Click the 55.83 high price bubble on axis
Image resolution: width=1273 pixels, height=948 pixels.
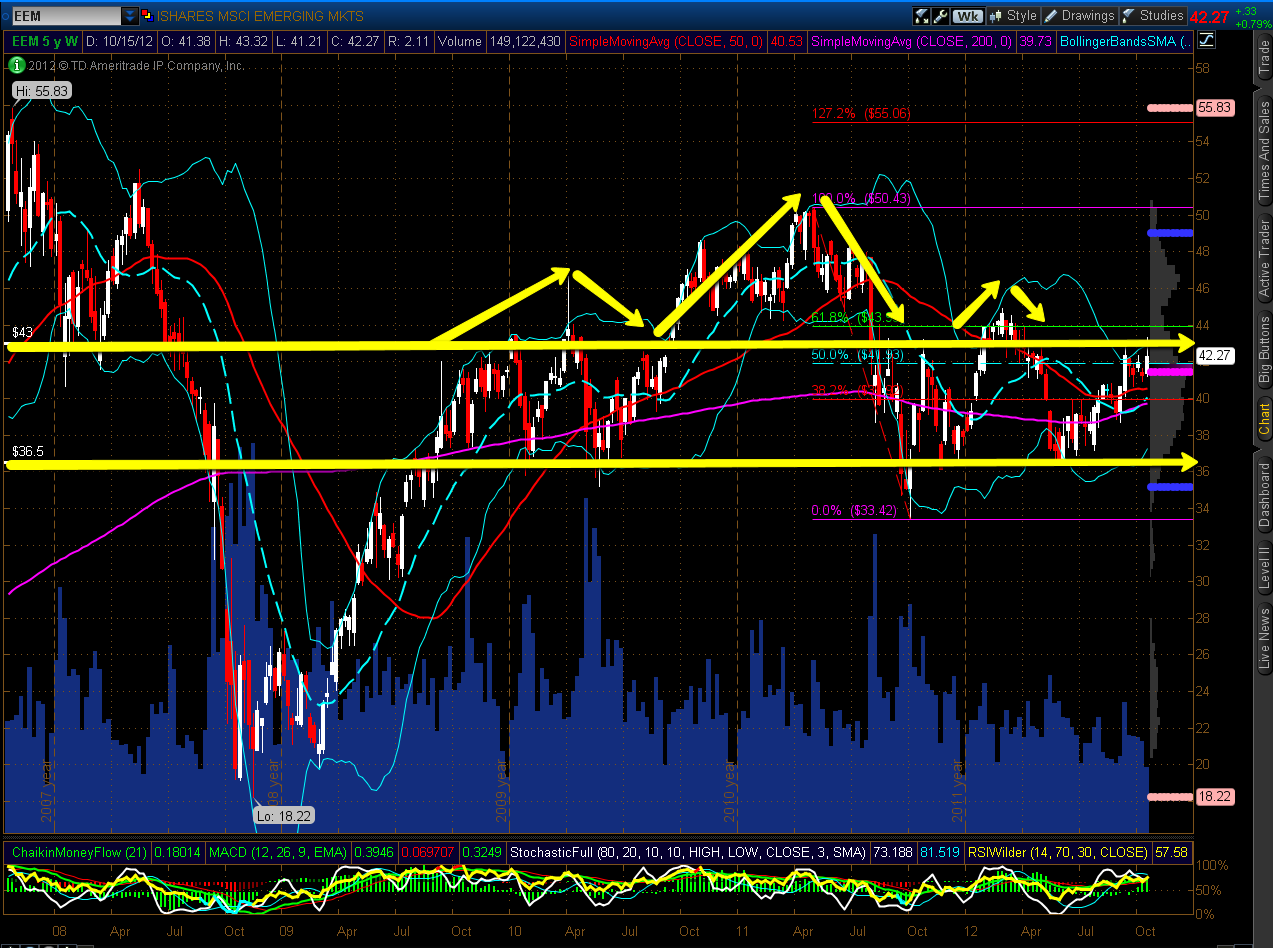click(1218, 106)
